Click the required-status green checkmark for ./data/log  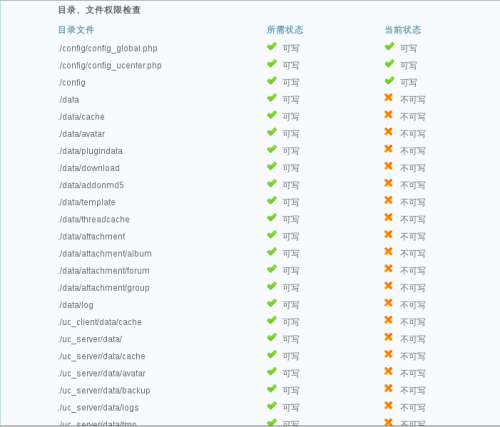pyautogui.click(x=272, y=303)
